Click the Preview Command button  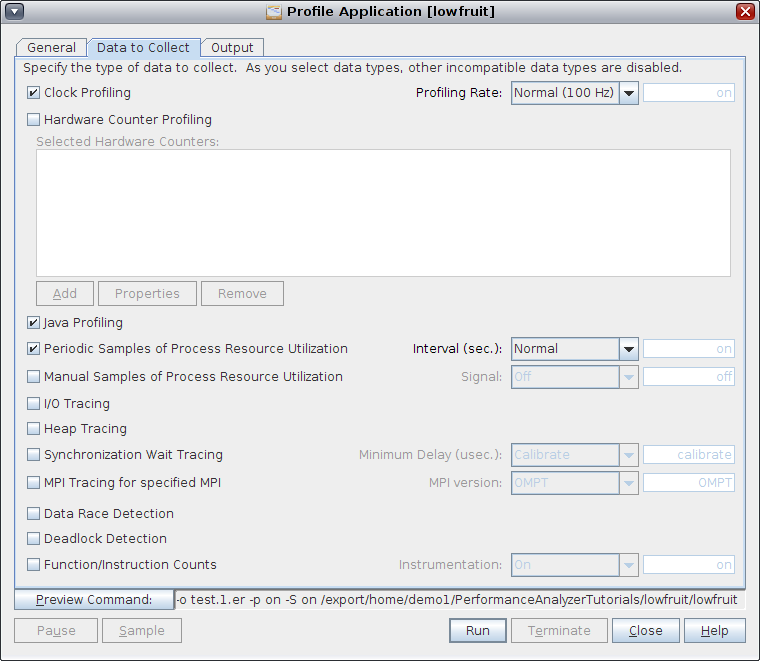94,599
